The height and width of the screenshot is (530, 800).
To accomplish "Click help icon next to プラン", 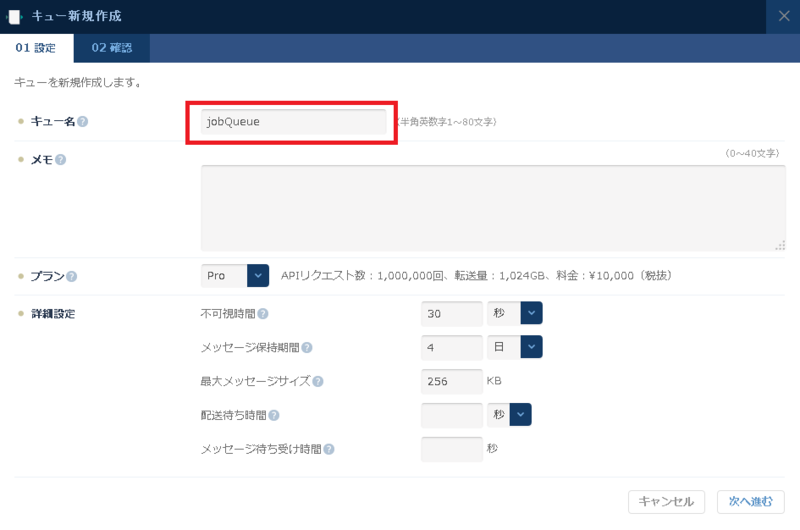I will (x=72, y=276).
